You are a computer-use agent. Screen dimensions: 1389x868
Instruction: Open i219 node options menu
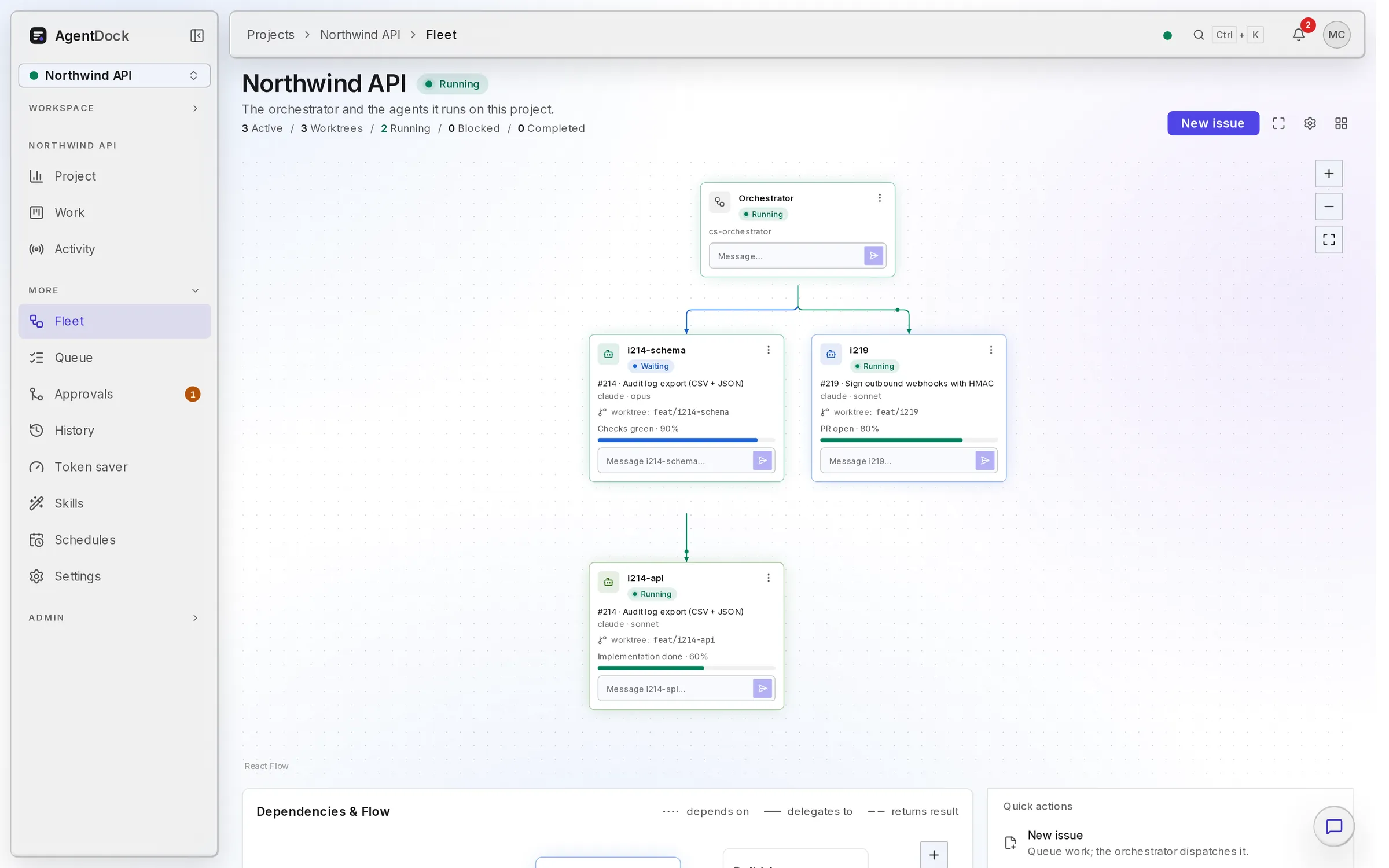(991, 350)
